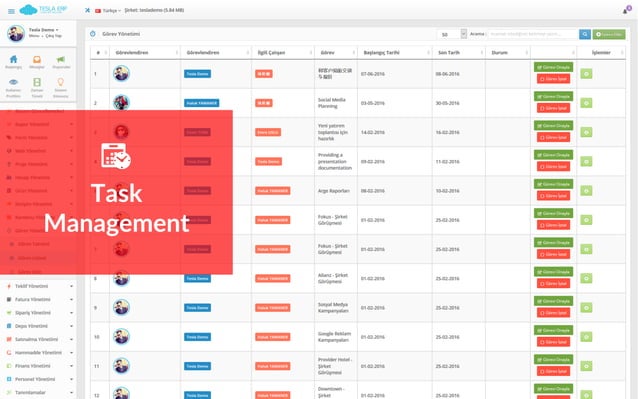
Task: Click the green eye view icon in row 1
Action: pos(586,74)
